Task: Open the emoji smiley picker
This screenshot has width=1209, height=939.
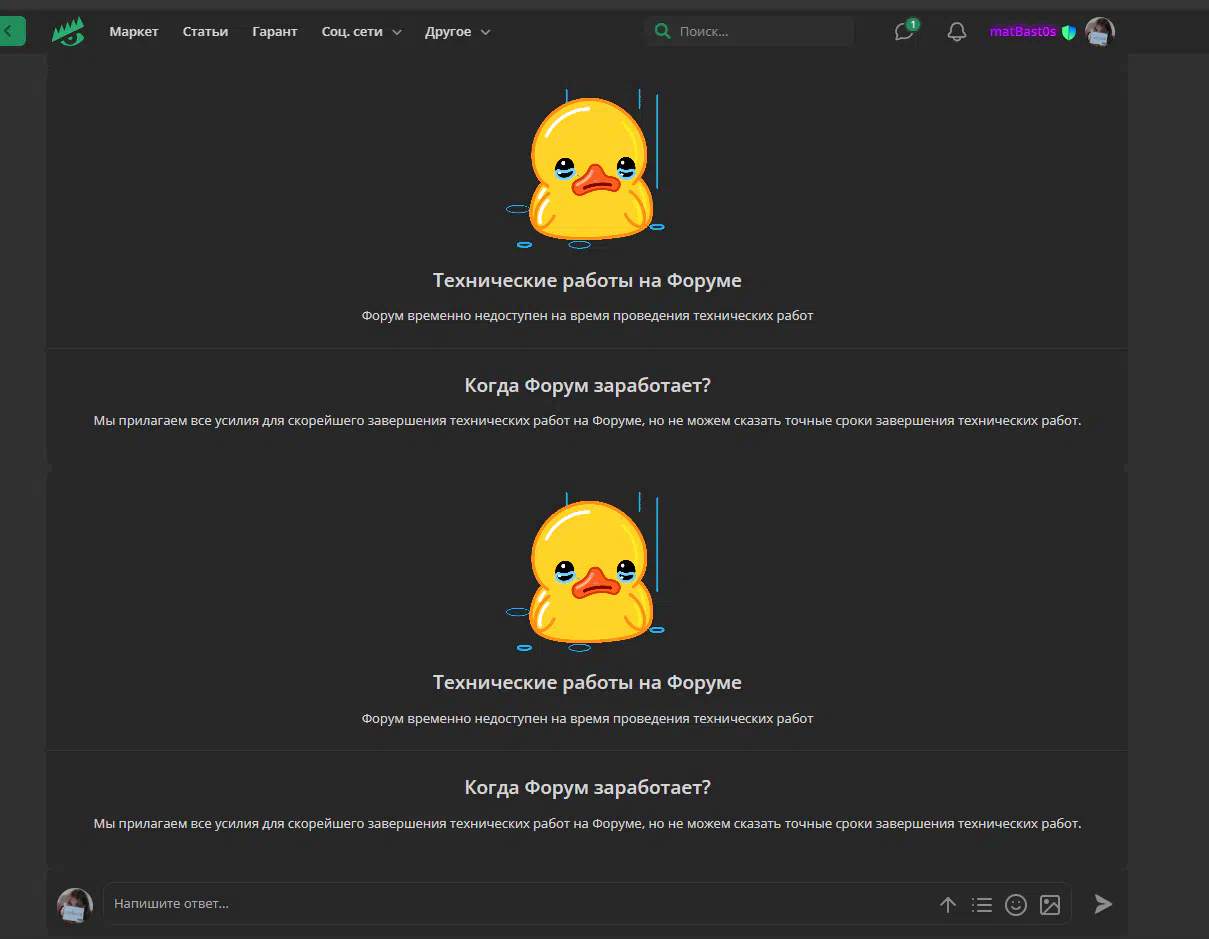Action: point(1016,905)
